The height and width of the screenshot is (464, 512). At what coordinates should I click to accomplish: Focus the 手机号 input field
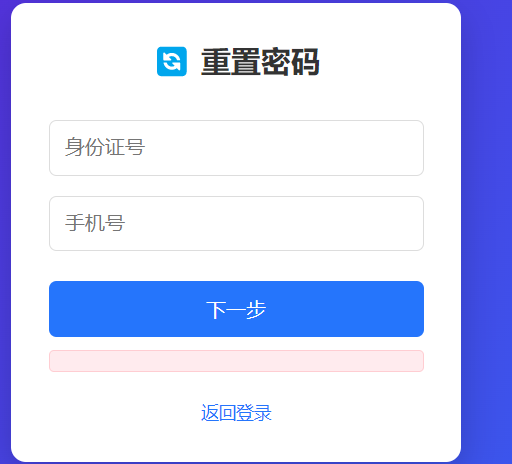pyautogui.click(x=236, y=223)
